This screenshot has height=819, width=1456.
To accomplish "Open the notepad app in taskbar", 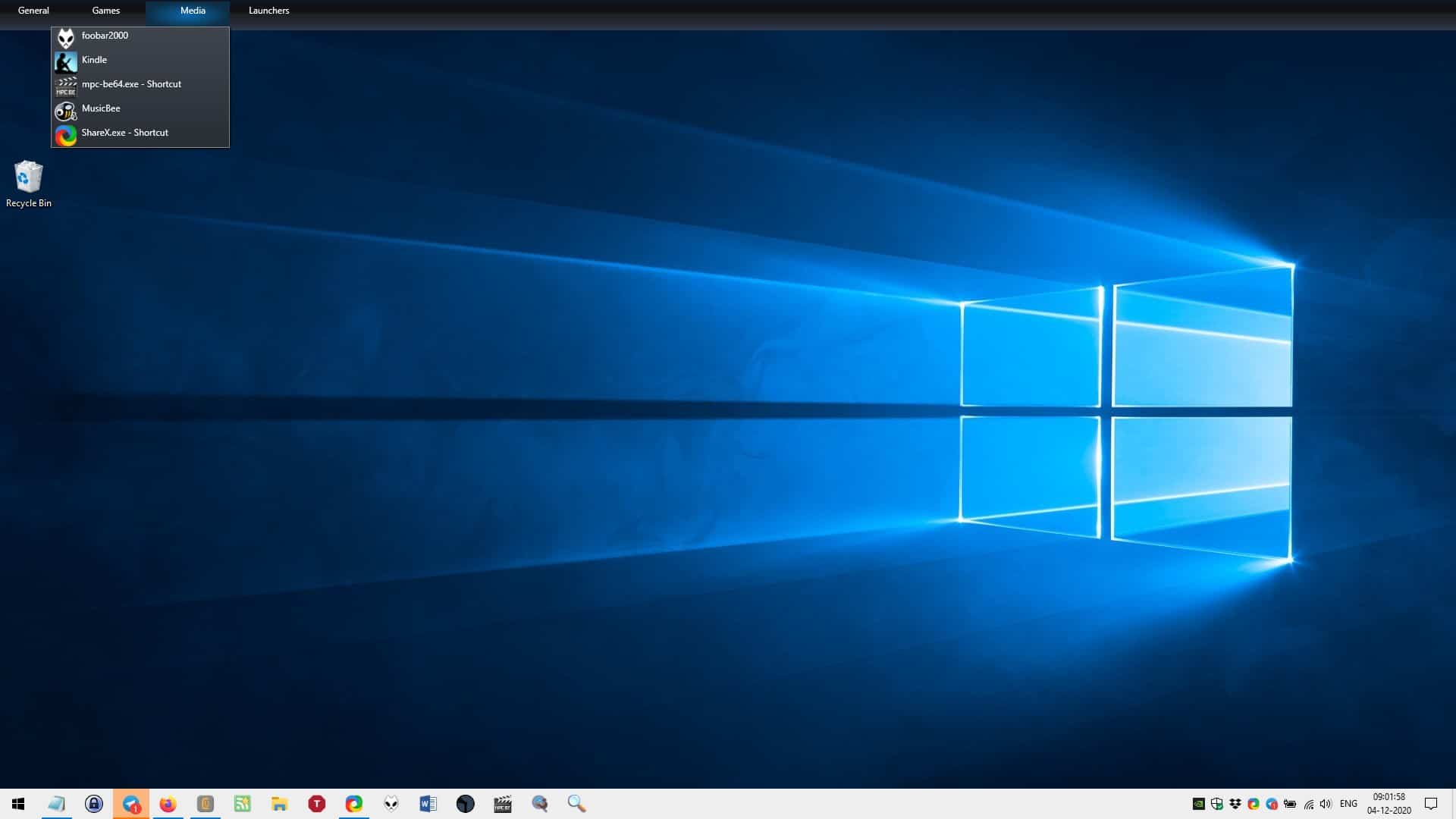I will tap(57, 804).
